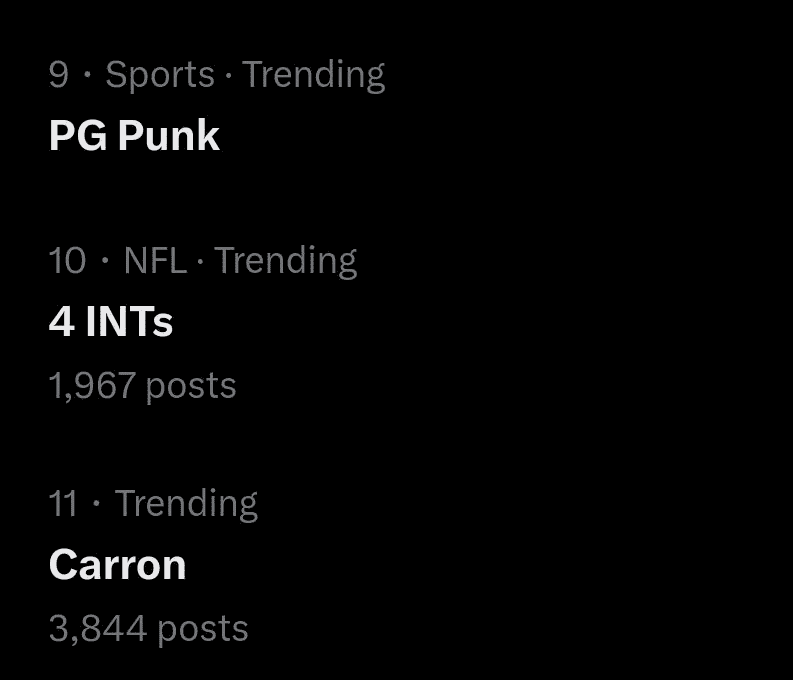Select the rank 9 number

pos(59,75)
